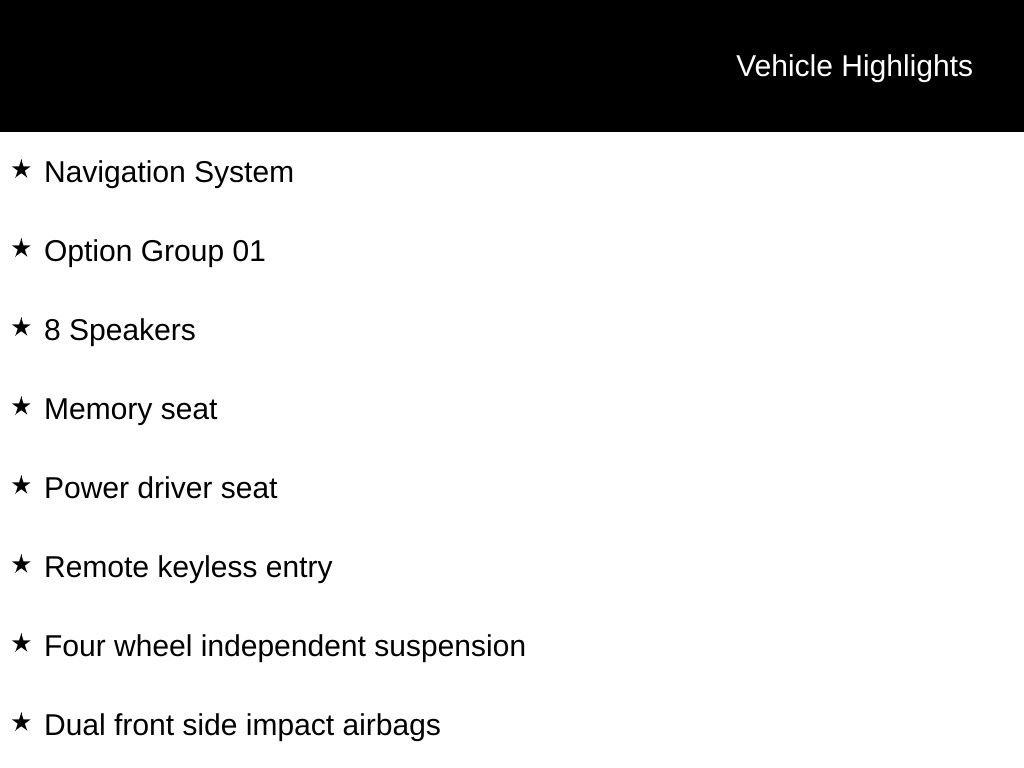
Task: Click the star beside Navigation System
Action: pyautogui.click(x=21, y=170)
